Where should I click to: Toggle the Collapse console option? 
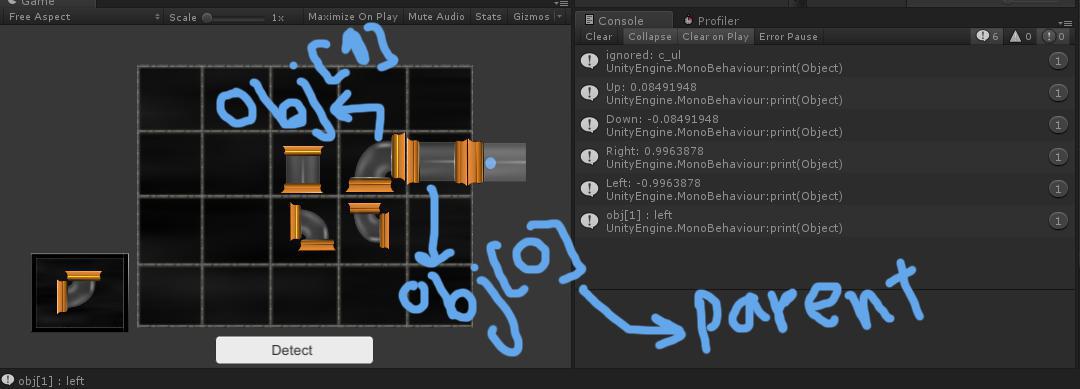coord(650,36)
